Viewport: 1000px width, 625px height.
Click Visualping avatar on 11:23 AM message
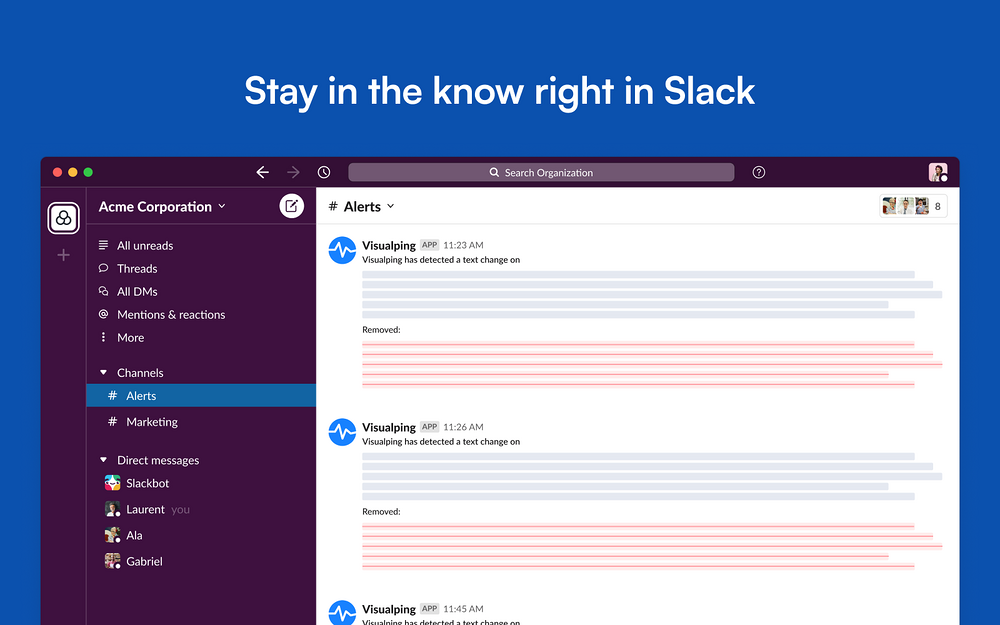342,251
